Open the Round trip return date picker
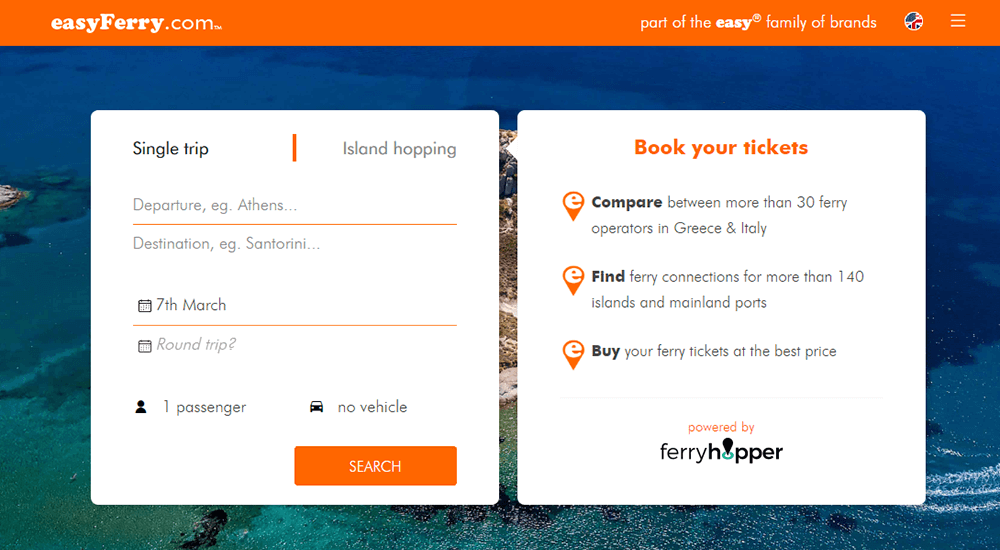 pyautogui.click(x=295, y=345)
